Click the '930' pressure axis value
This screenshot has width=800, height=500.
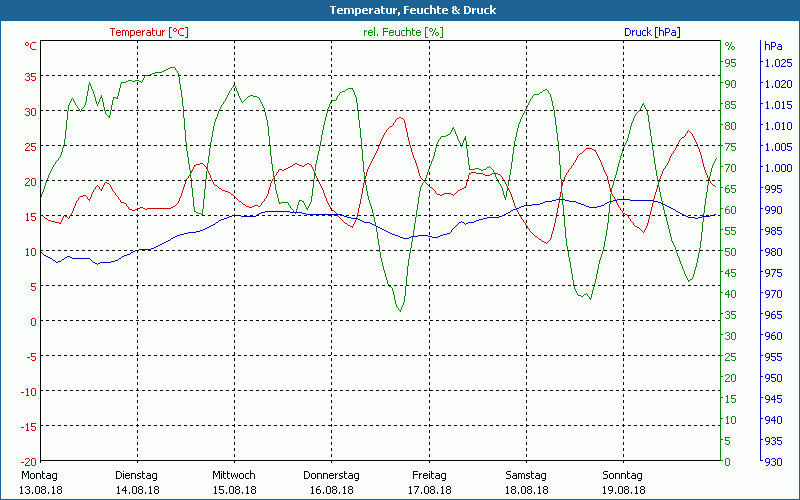point(773,462)
